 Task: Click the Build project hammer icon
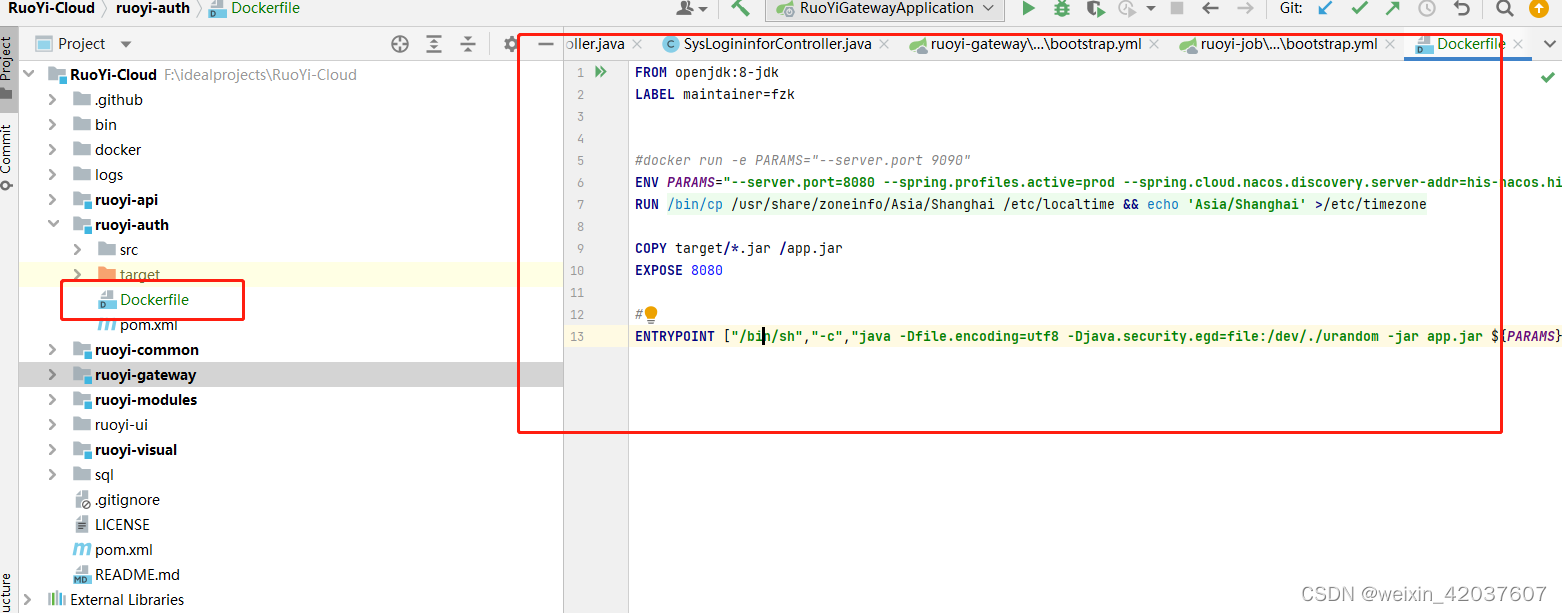(740, 8)
